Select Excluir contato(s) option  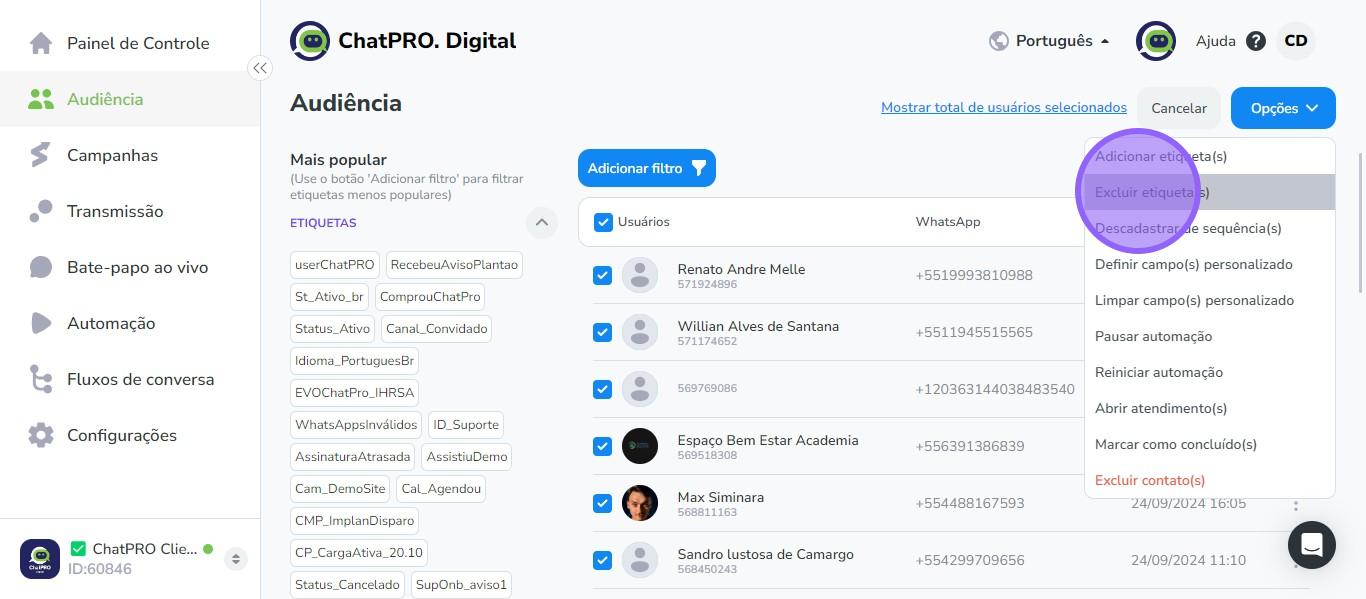pyautogui.click(x=1210, y=480)
